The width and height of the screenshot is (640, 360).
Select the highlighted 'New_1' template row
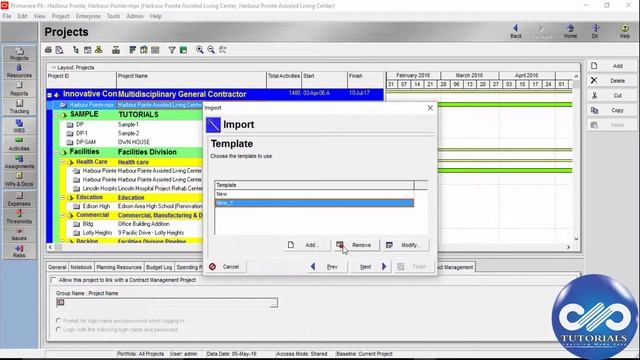pyautogui.click(x=314, y=203)
